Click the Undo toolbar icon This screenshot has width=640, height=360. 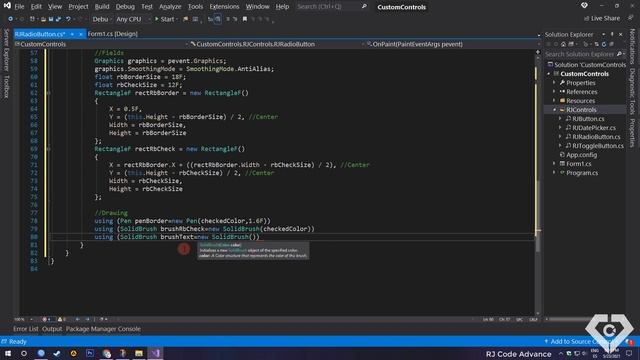point(68,19)
